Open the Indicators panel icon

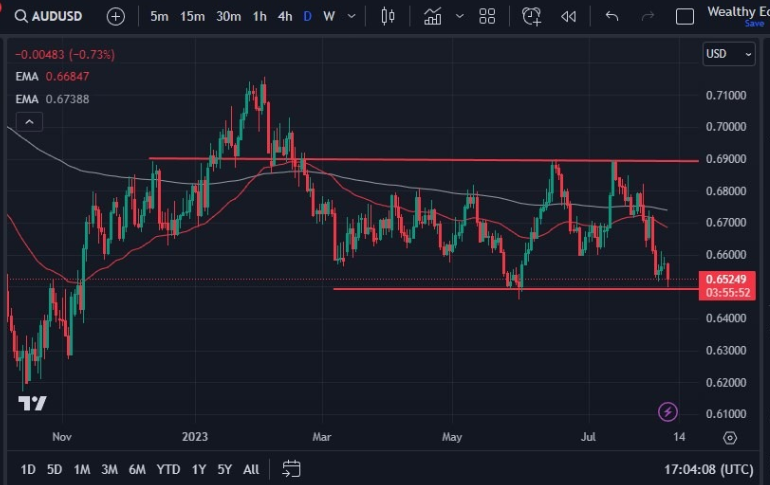click(x=432, y=16)
